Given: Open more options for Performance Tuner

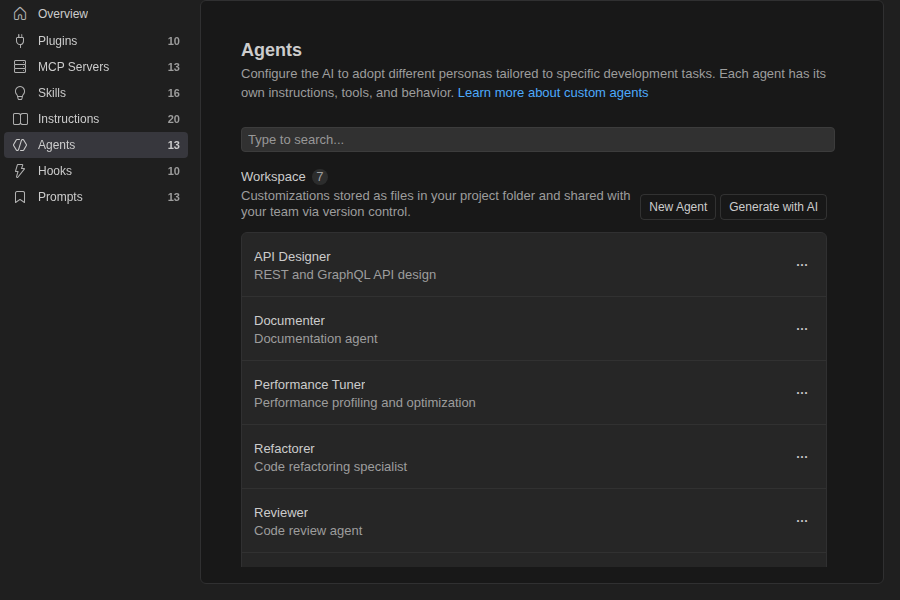Looking at the screenshot, I should 802,393.
